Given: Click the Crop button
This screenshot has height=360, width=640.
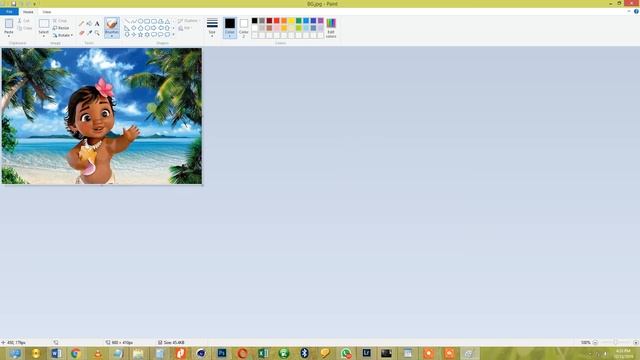Looking at the screenshot, I should [x=60, y=20].
